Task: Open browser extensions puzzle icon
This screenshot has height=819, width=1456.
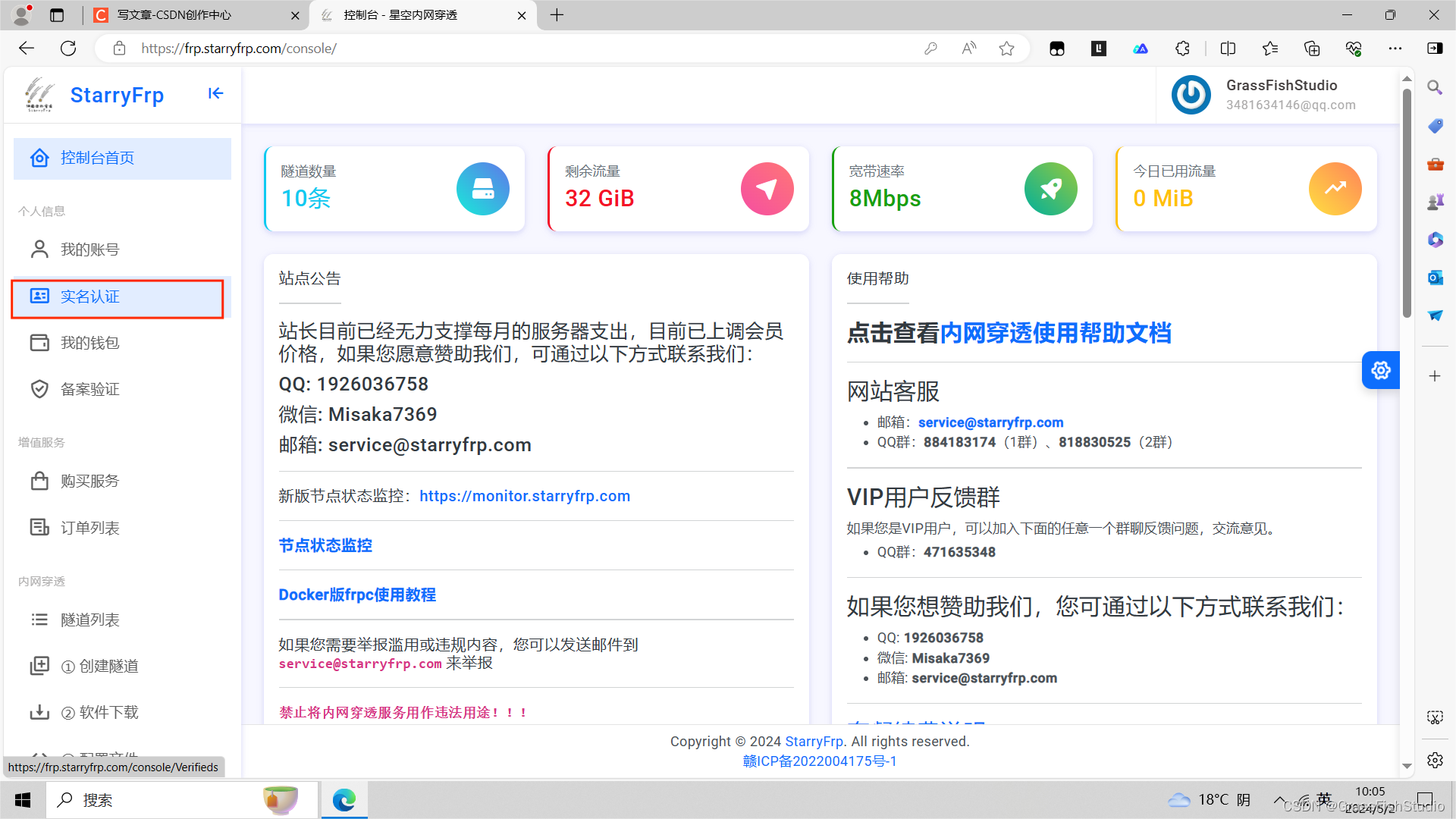Action: tap(1182, 49)
